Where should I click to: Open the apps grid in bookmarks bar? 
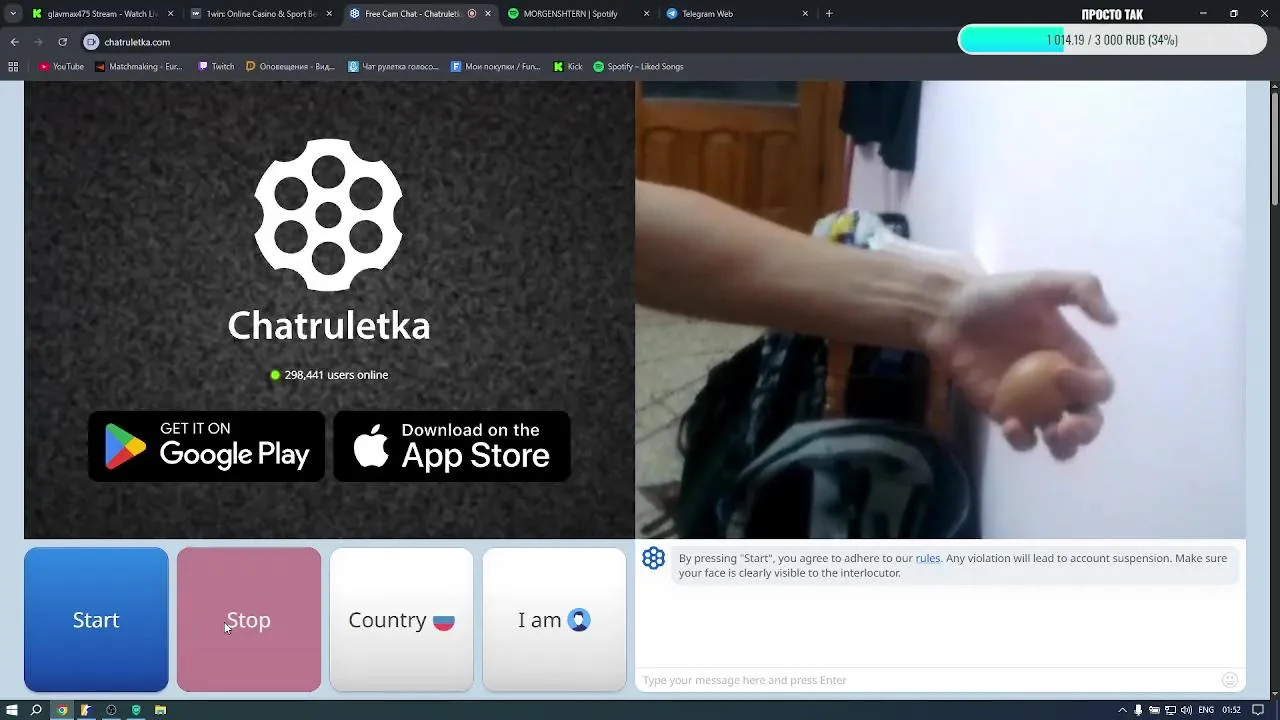click(x=13, y=67)
